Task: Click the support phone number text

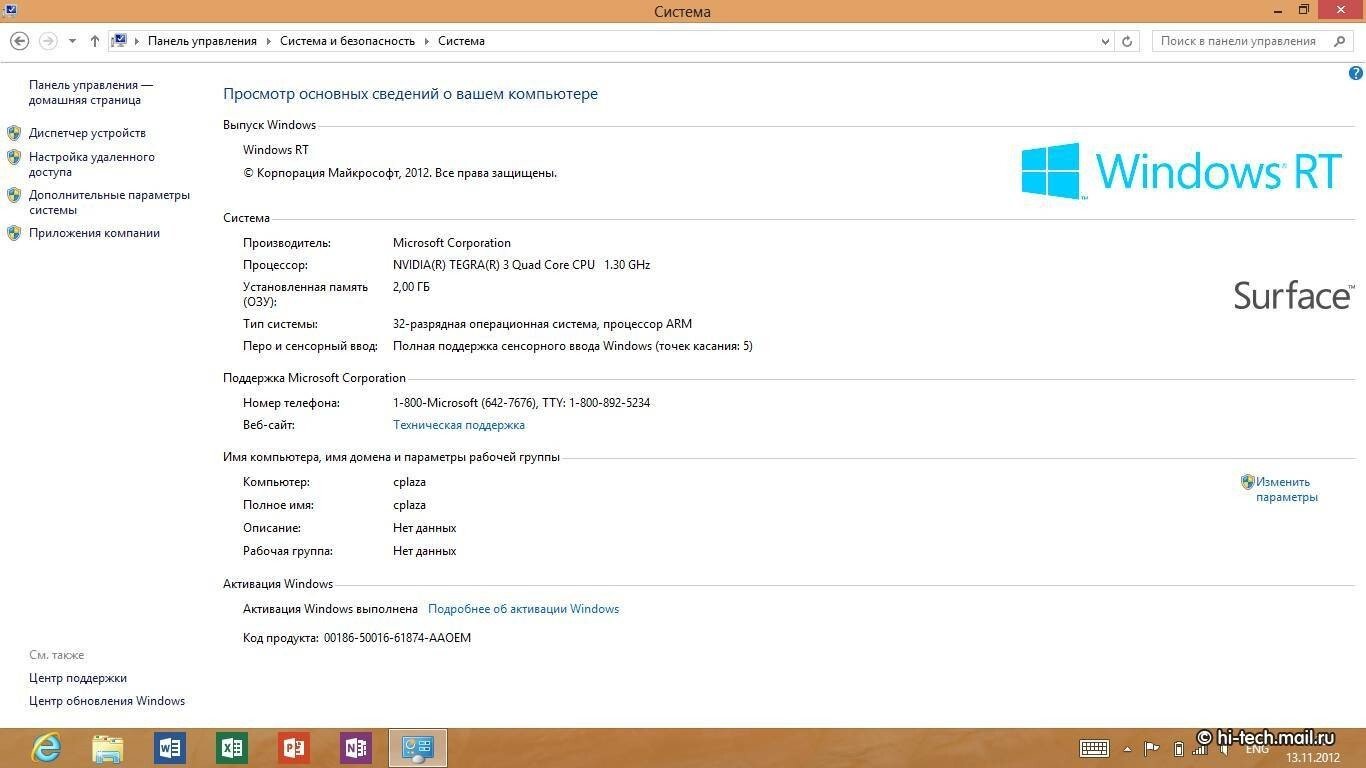Action: click(521, 403)
